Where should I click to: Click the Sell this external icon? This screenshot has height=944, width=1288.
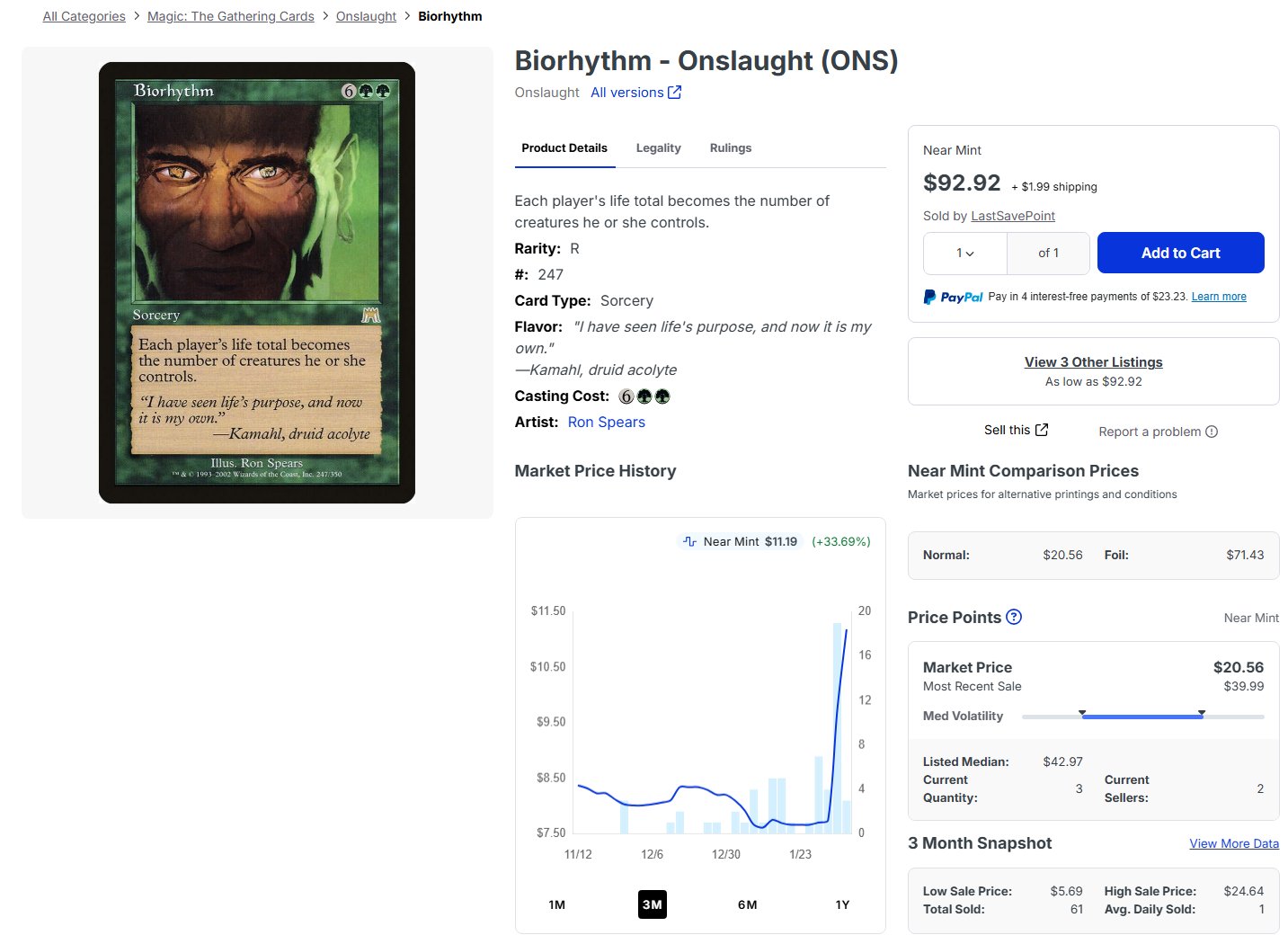pyautogui.click(x=1042, y=430)
